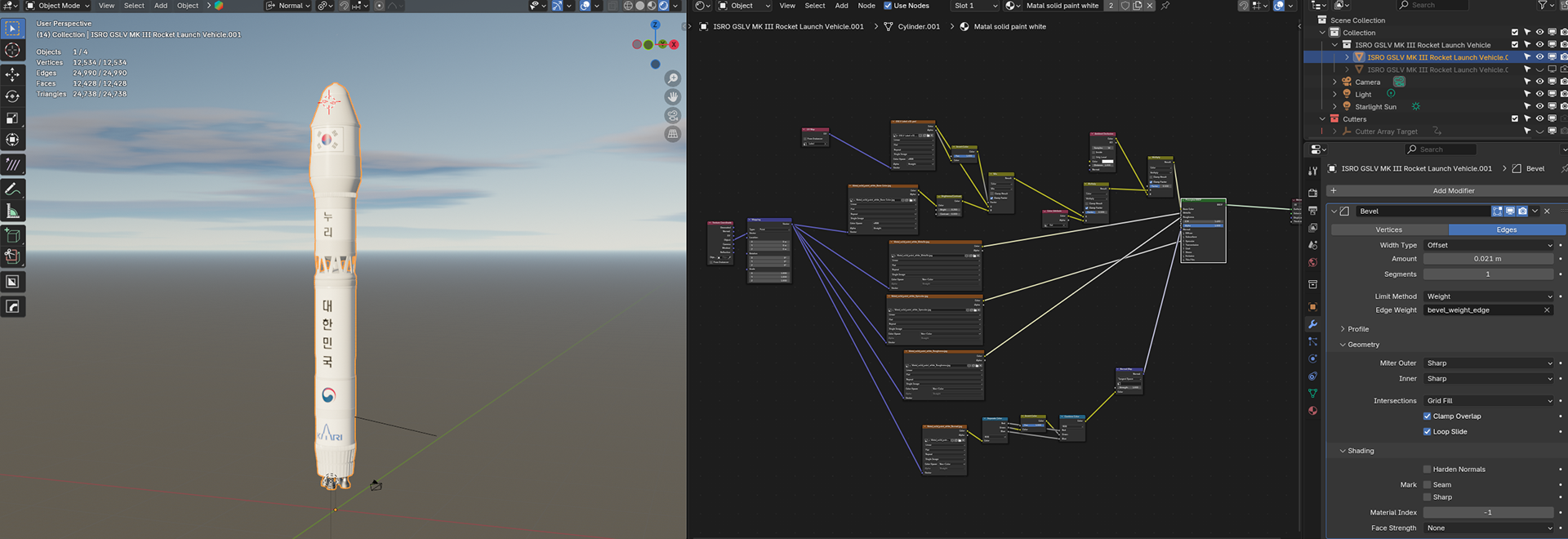Toggle Use Nodes checkbox
1568x539 pixels.
[x=888, y=6]
